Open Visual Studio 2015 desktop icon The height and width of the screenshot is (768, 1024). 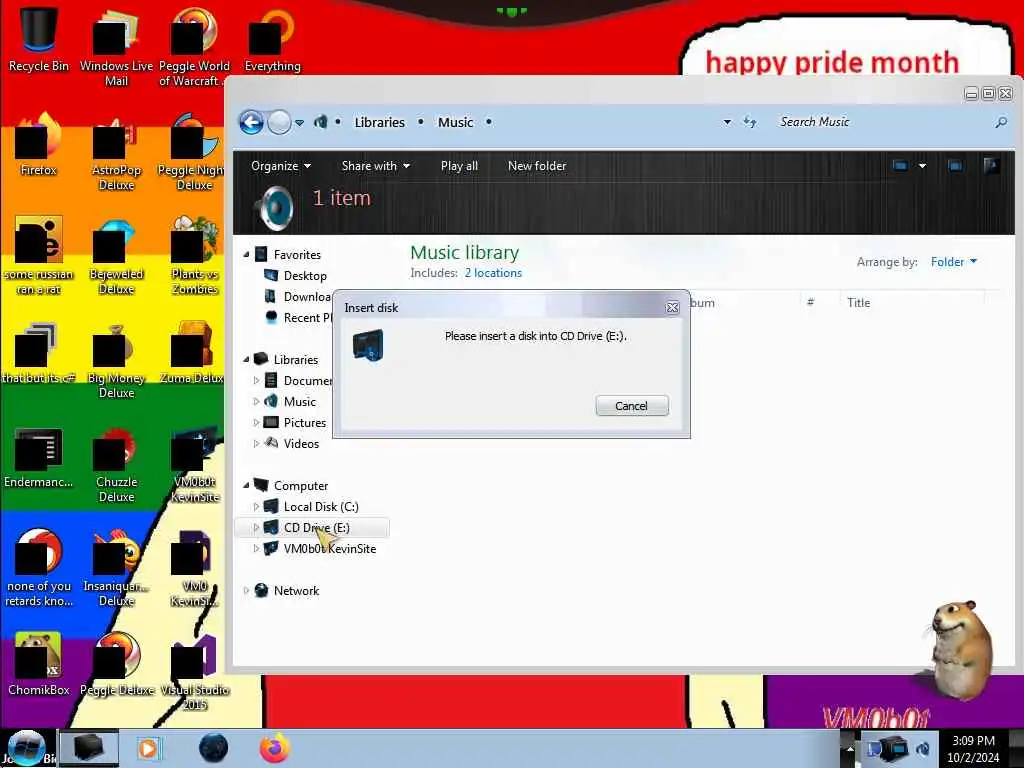[x=195, y=671]
